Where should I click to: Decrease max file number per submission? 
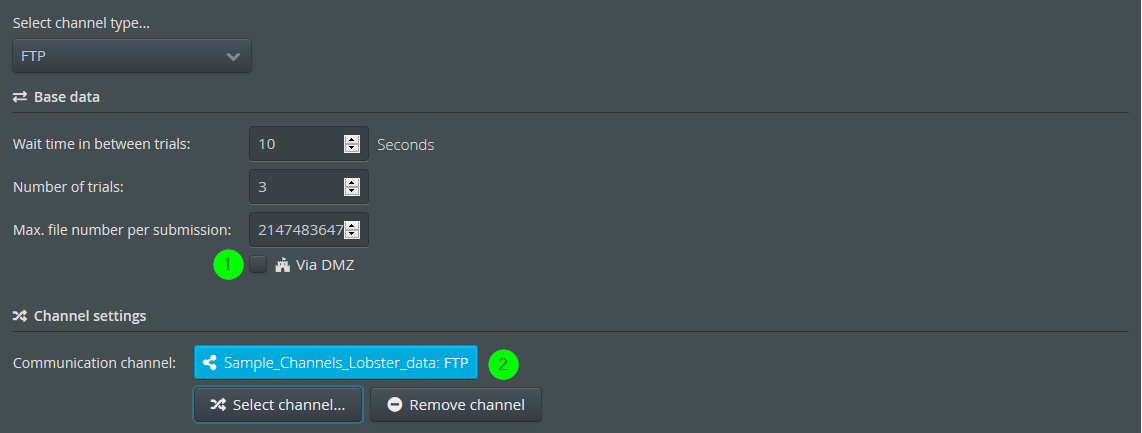click(352, 234)
